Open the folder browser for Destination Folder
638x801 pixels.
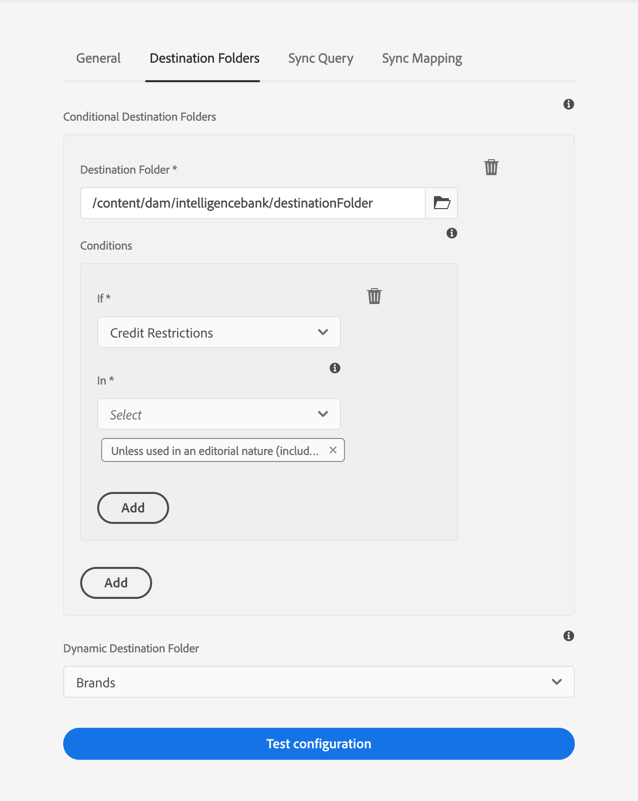pyautogui.click(x=441, y=203)
